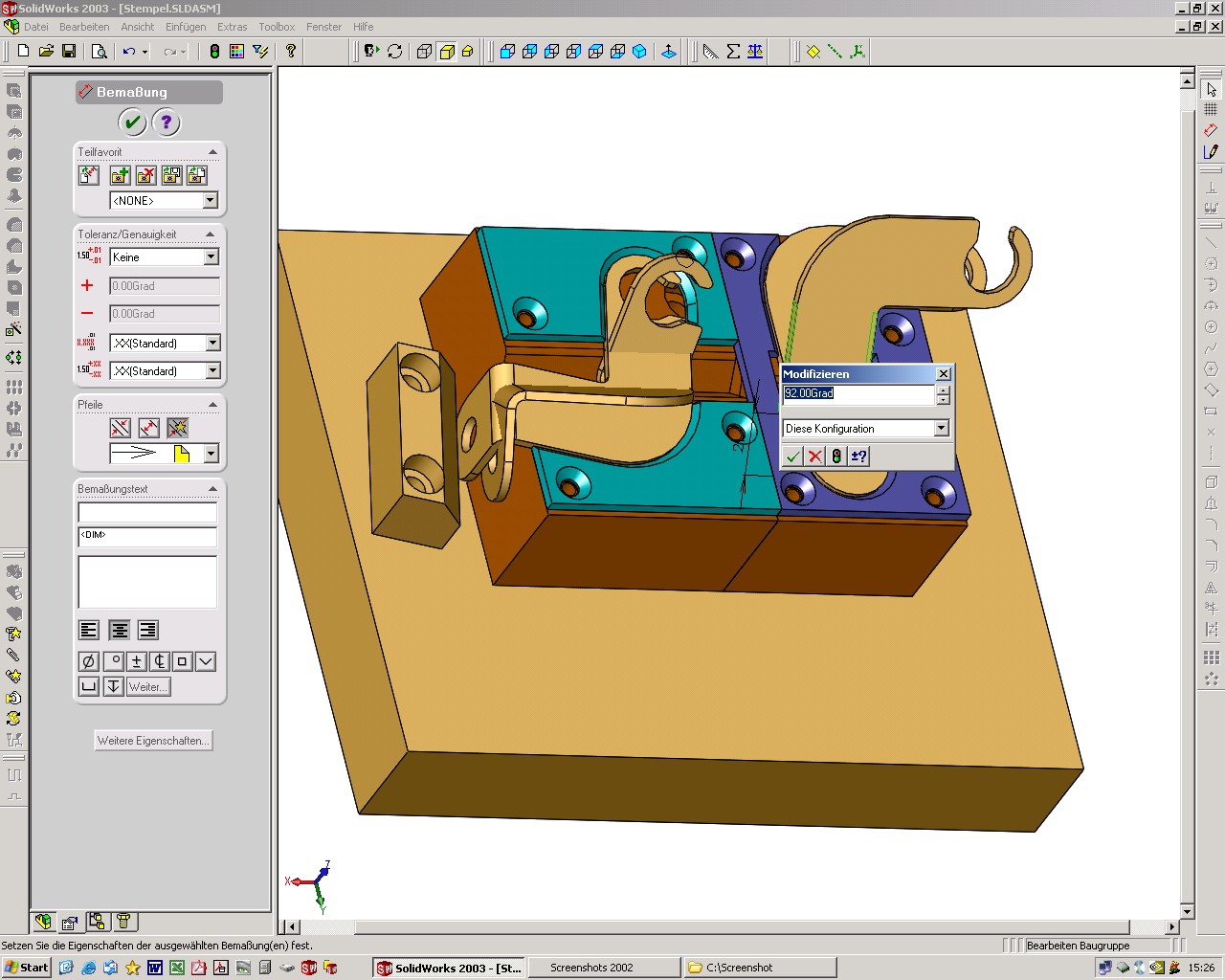Toggle the smart arrows button in Pfeile
Image resolution: width=1225 pixels, height=980 pixels.
(177, 428)
